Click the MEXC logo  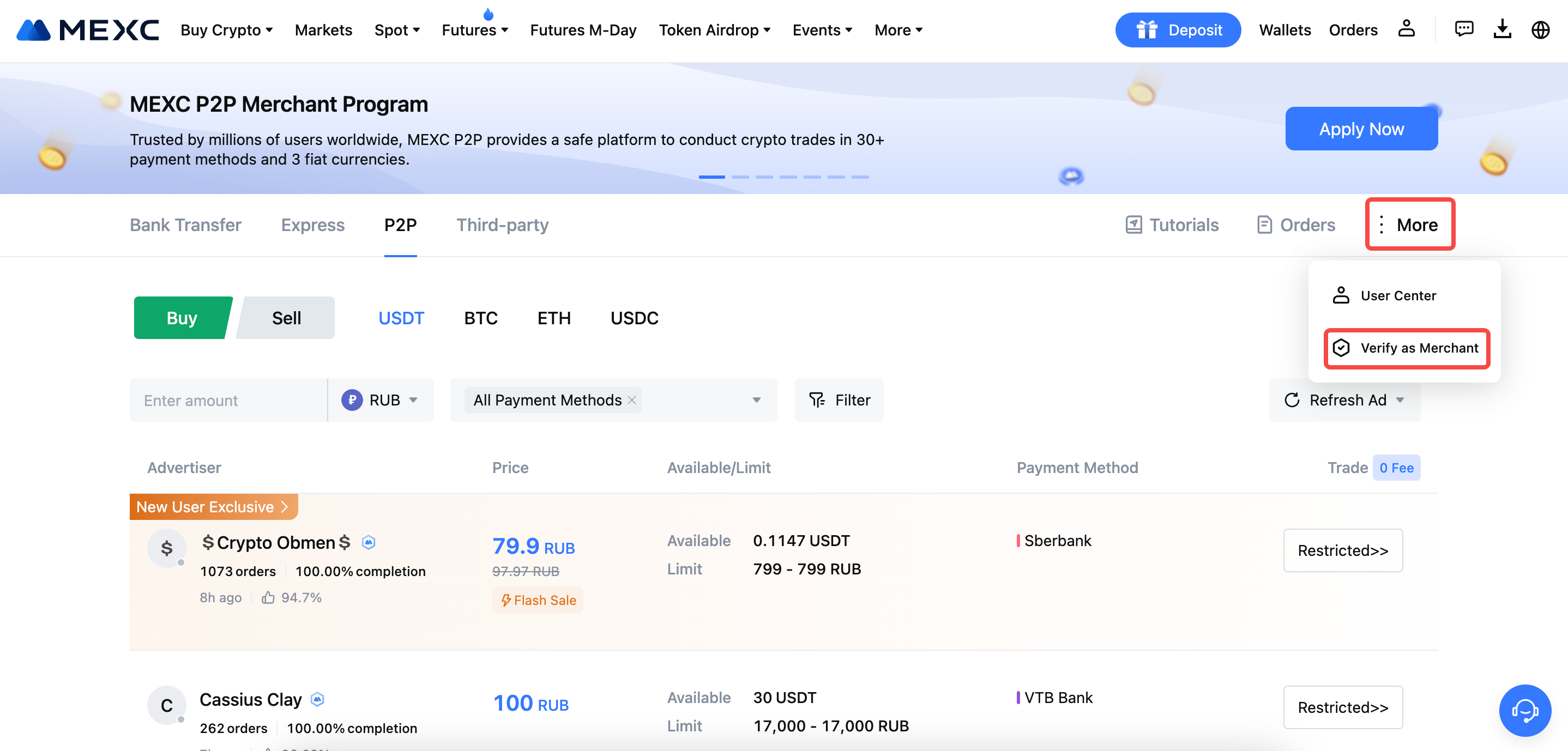88,30
